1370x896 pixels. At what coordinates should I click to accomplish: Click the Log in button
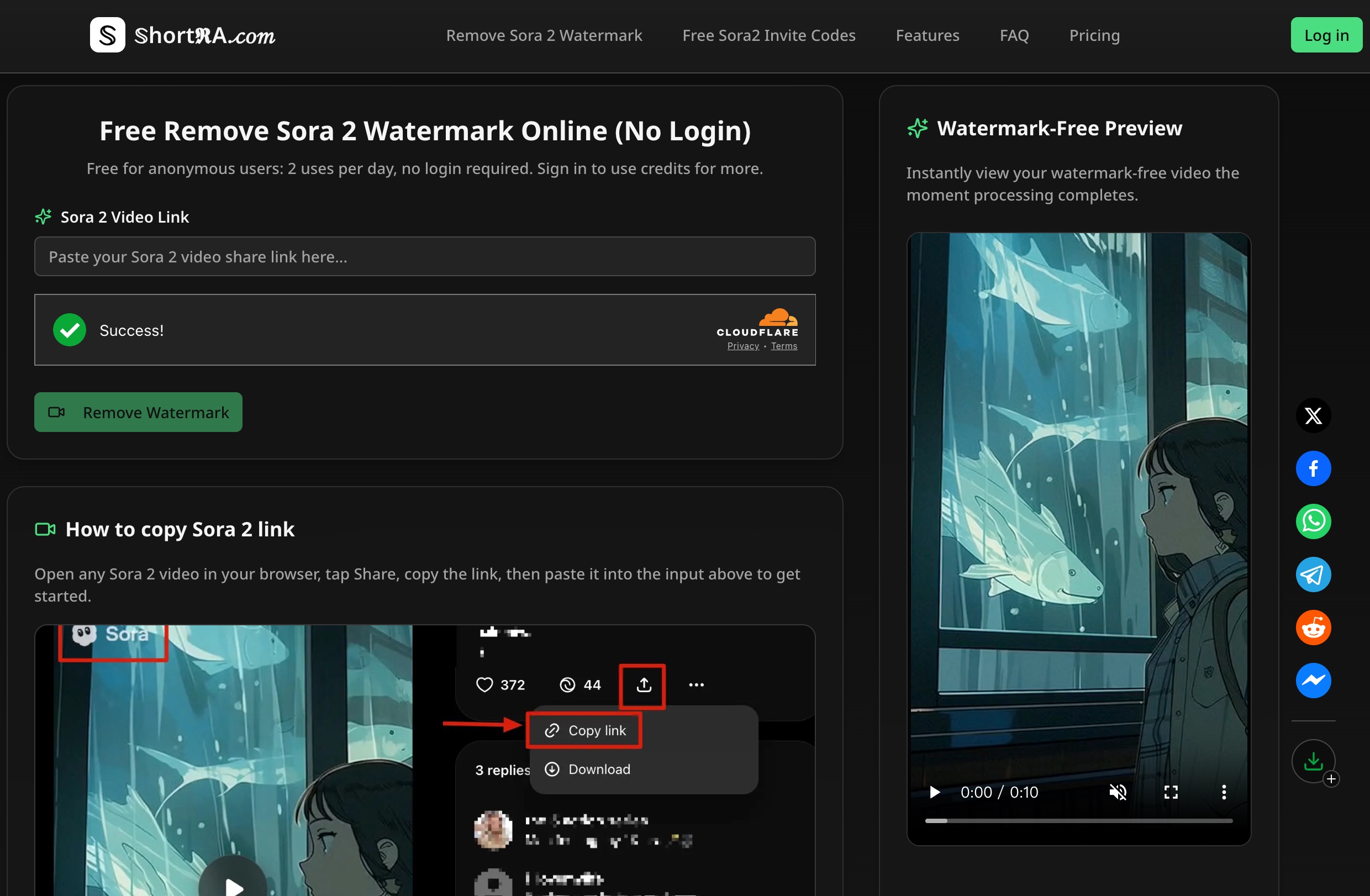[x=1326, y=36]
